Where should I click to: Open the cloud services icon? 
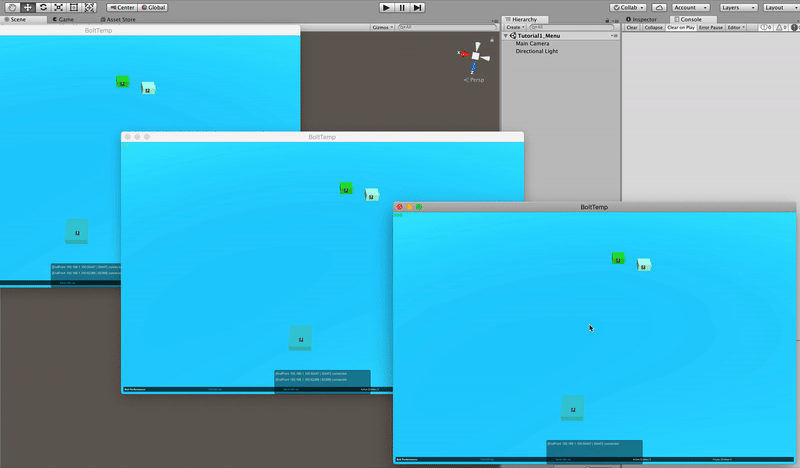click(x=659, y=7)
